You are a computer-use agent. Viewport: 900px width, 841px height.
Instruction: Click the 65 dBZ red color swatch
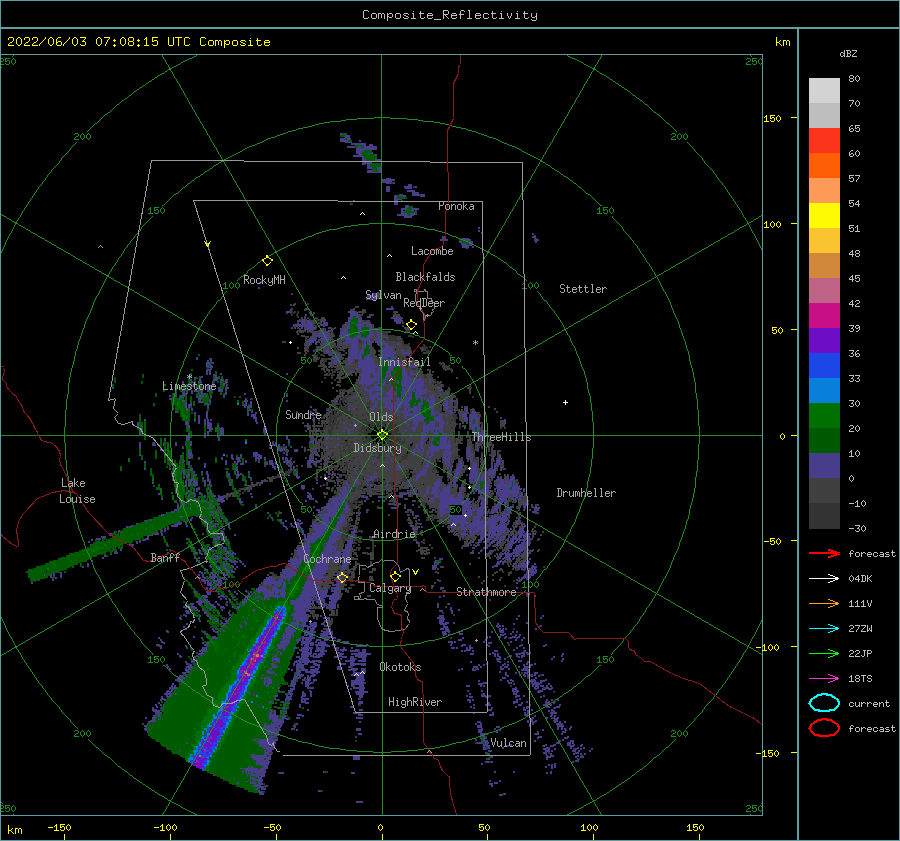pyautogui.click(x=824, y=140)
